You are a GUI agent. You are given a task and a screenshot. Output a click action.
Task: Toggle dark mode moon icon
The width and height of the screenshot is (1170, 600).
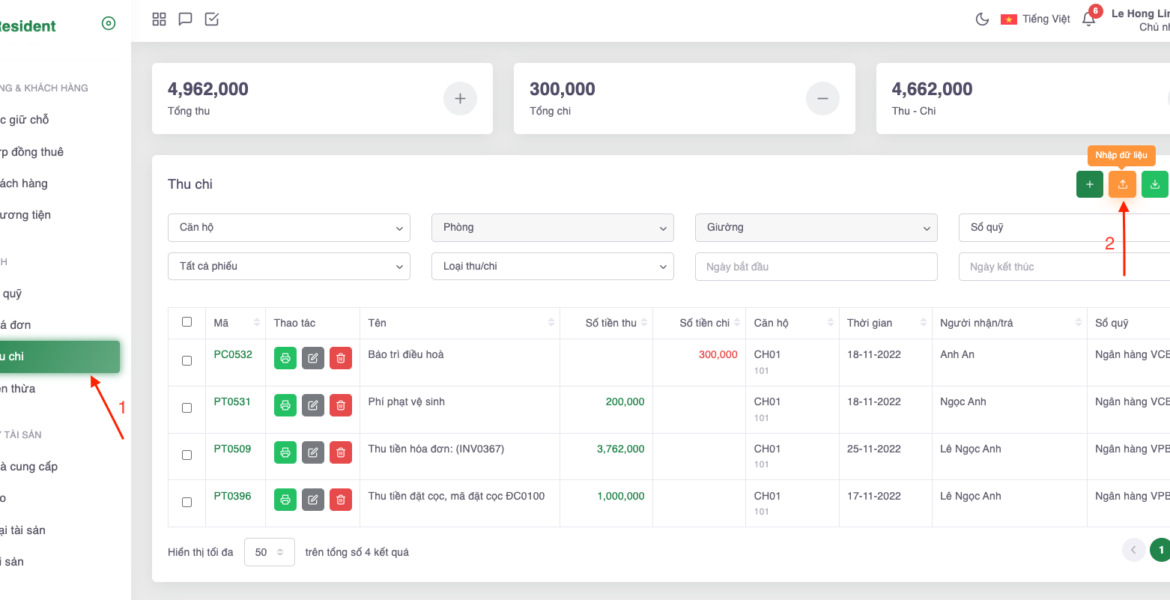coord(982,19)
